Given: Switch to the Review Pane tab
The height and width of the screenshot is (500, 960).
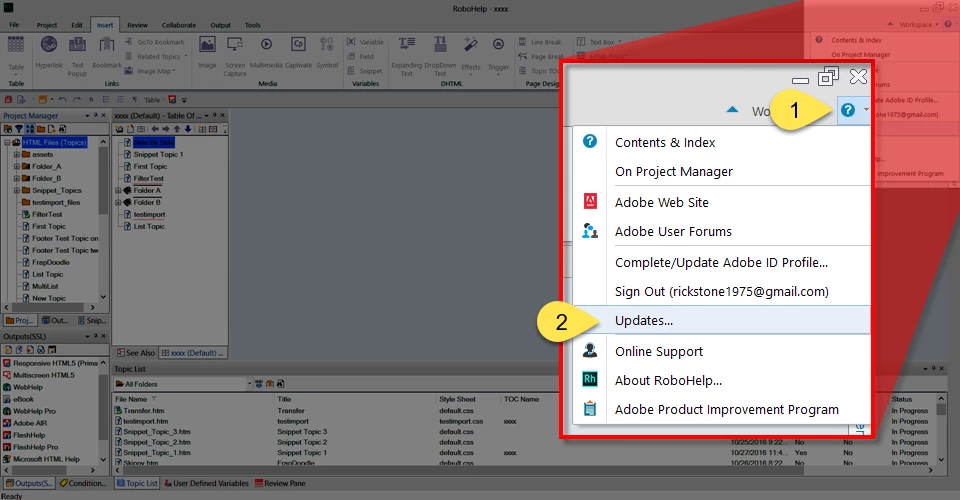Looking at the screenshot, I should (x=280, y=483).
